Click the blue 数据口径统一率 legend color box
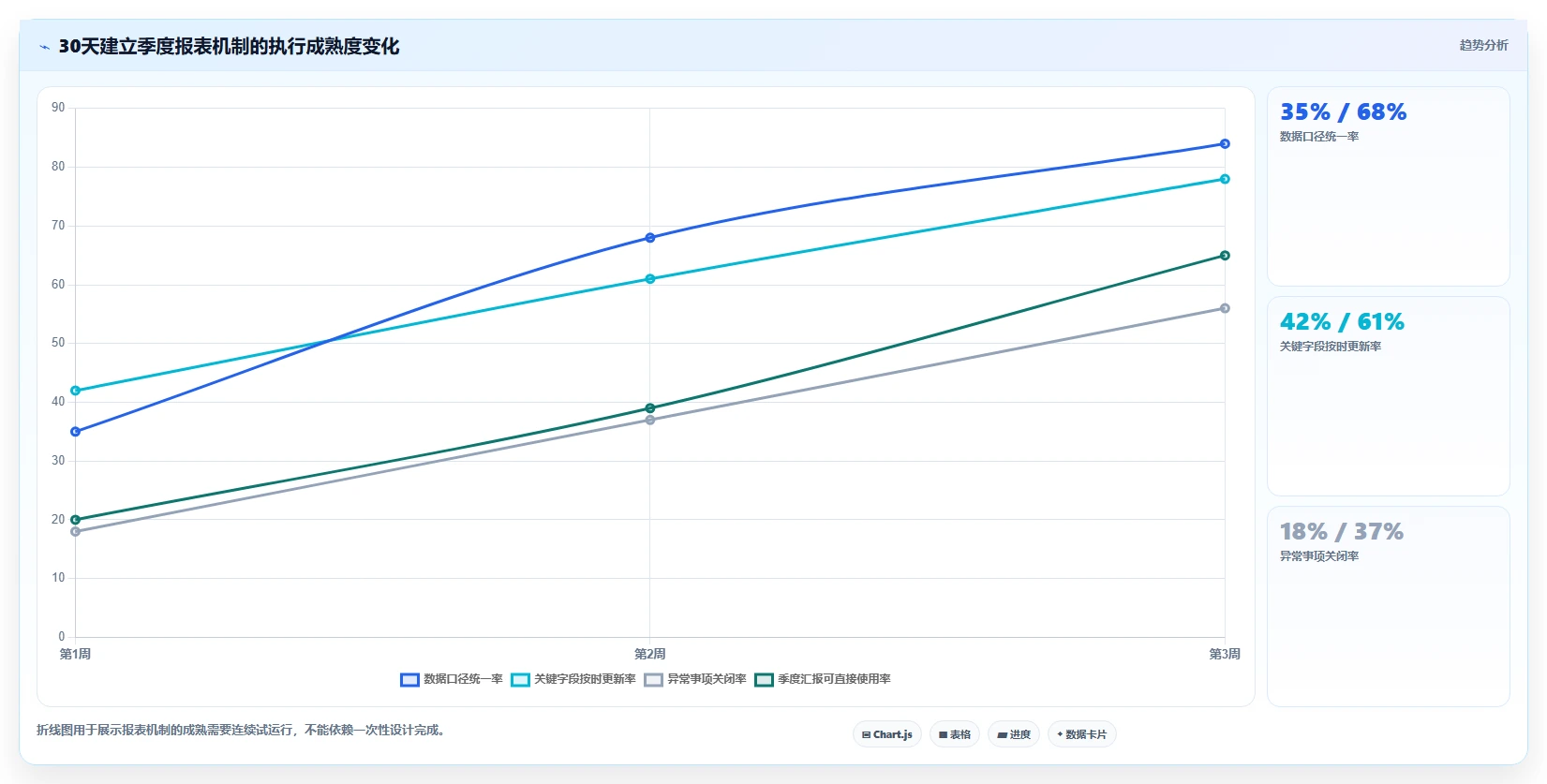1547x784 pixels. click(409, 680)
